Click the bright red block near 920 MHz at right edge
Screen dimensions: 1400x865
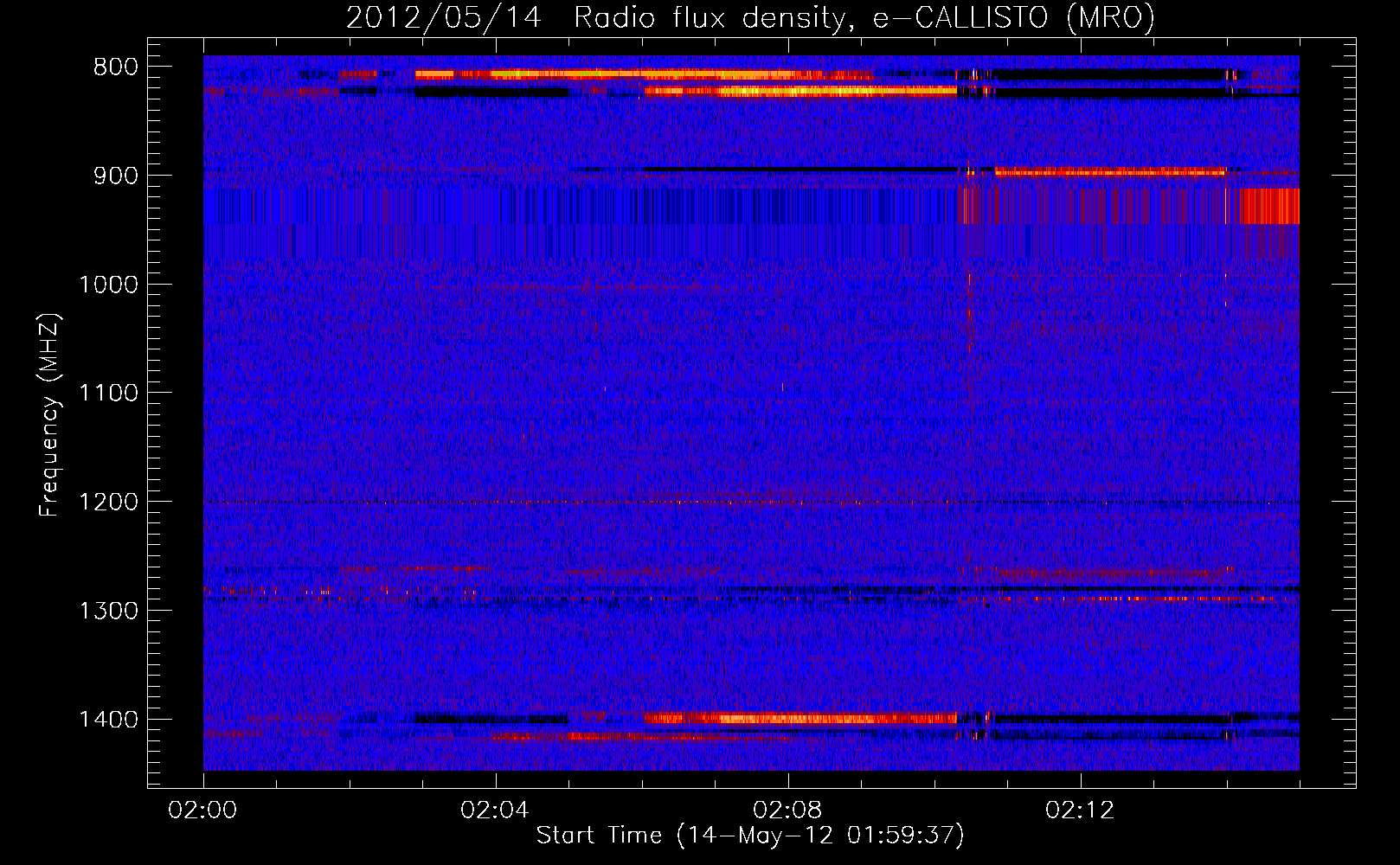1270,206
